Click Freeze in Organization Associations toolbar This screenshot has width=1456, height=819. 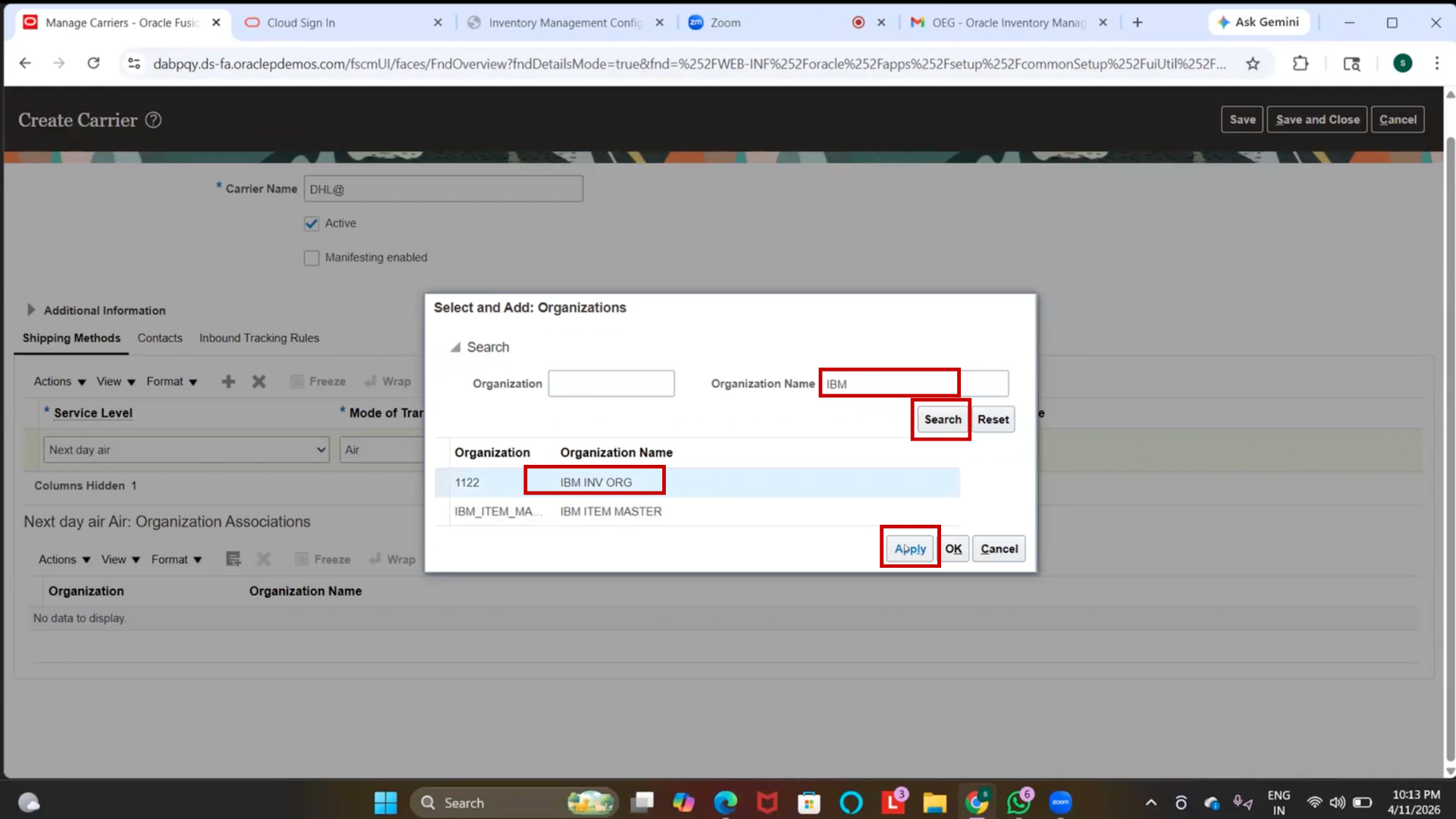coord(323,559)
